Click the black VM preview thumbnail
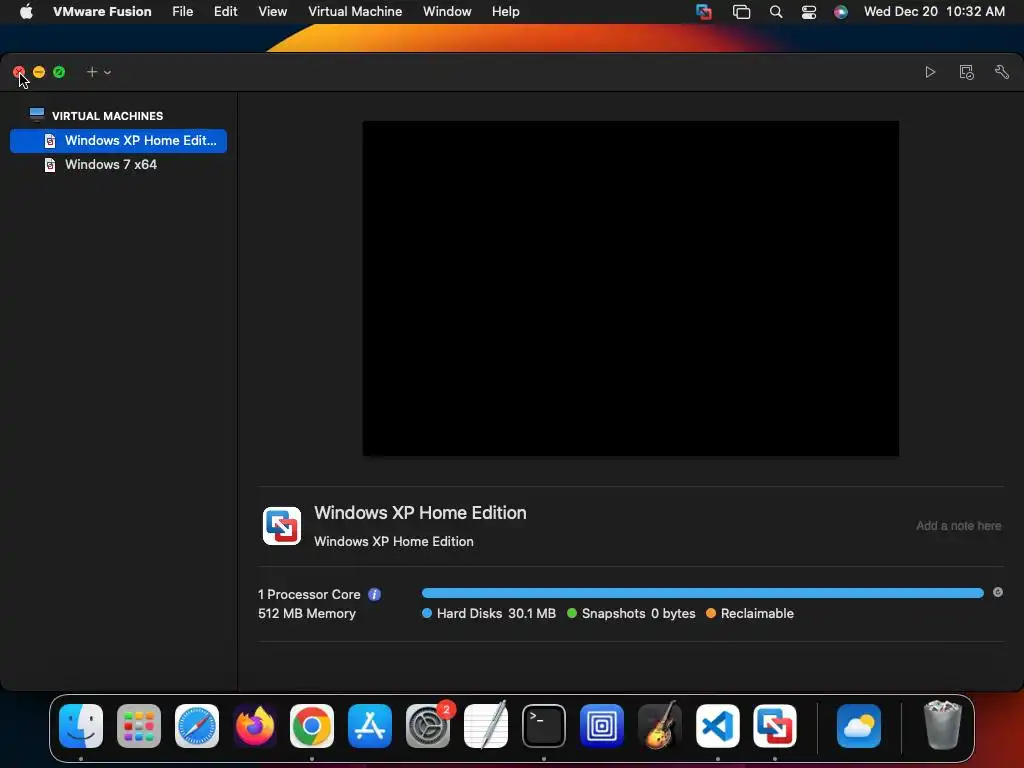The image size is (1024, 768). [630, 288]
